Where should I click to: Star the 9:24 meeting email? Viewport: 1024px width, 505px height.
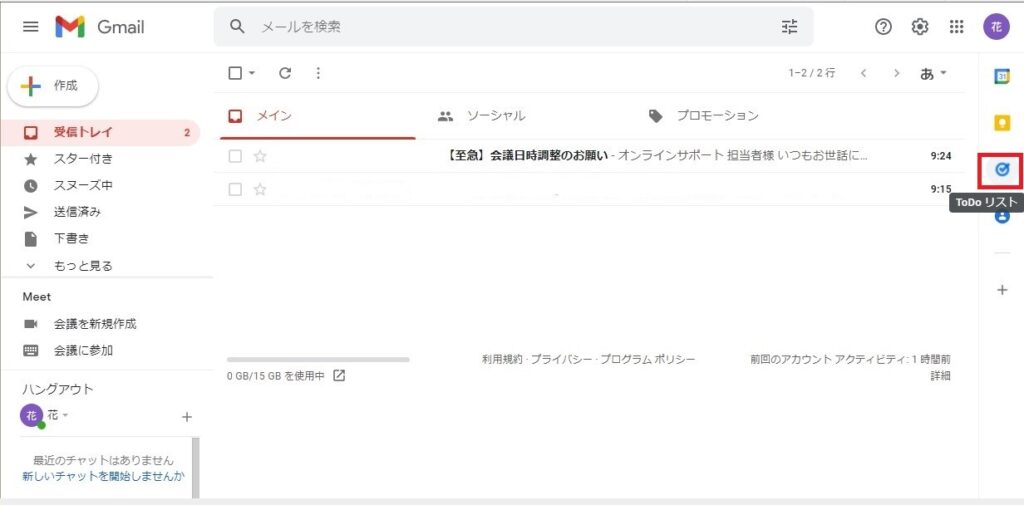tap(260, 156)
